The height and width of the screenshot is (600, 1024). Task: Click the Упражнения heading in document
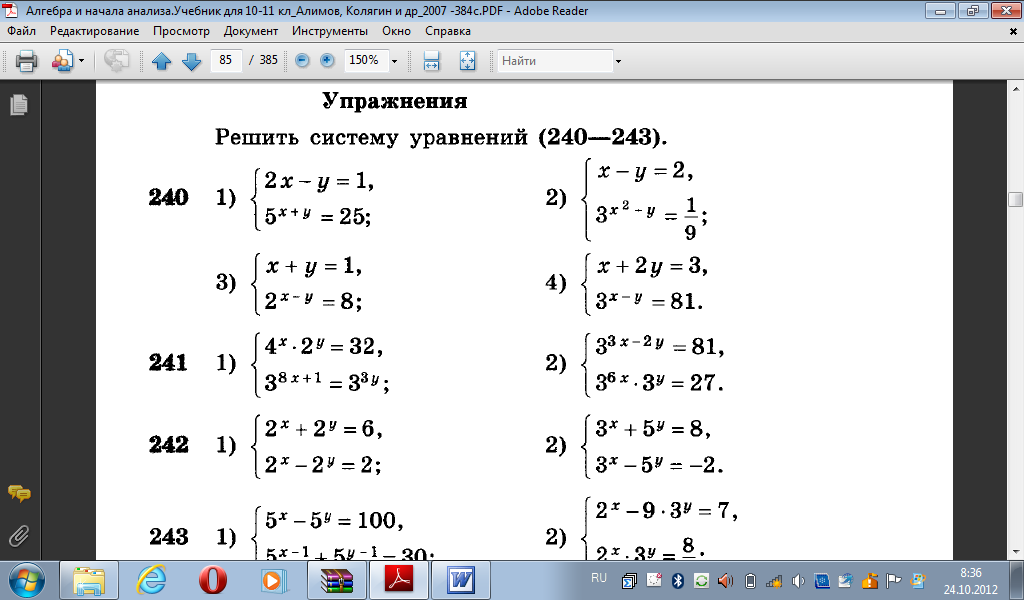tap(395, 101)
